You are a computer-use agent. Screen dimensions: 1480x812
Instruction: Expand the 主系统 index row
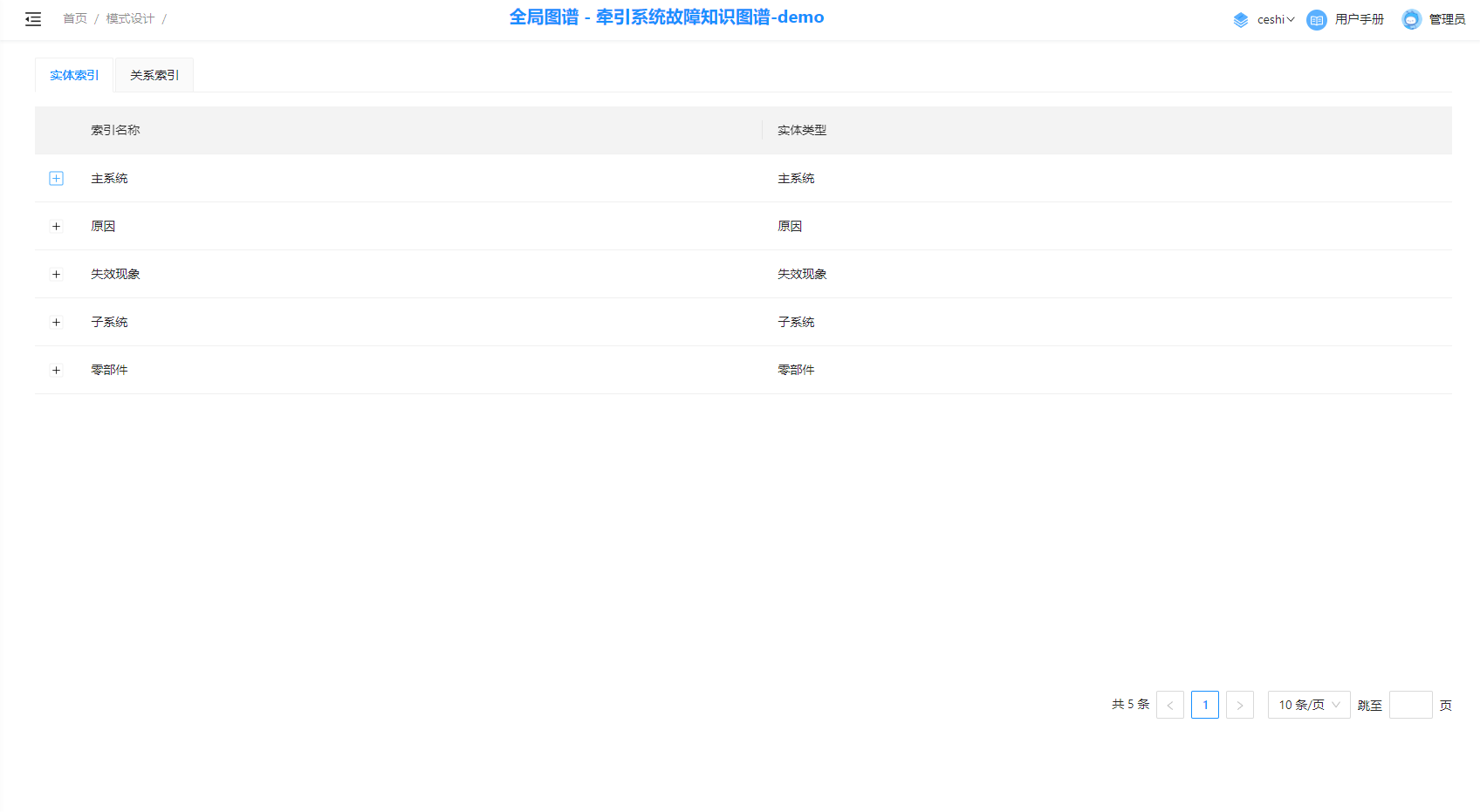click(x=56, y=179)
